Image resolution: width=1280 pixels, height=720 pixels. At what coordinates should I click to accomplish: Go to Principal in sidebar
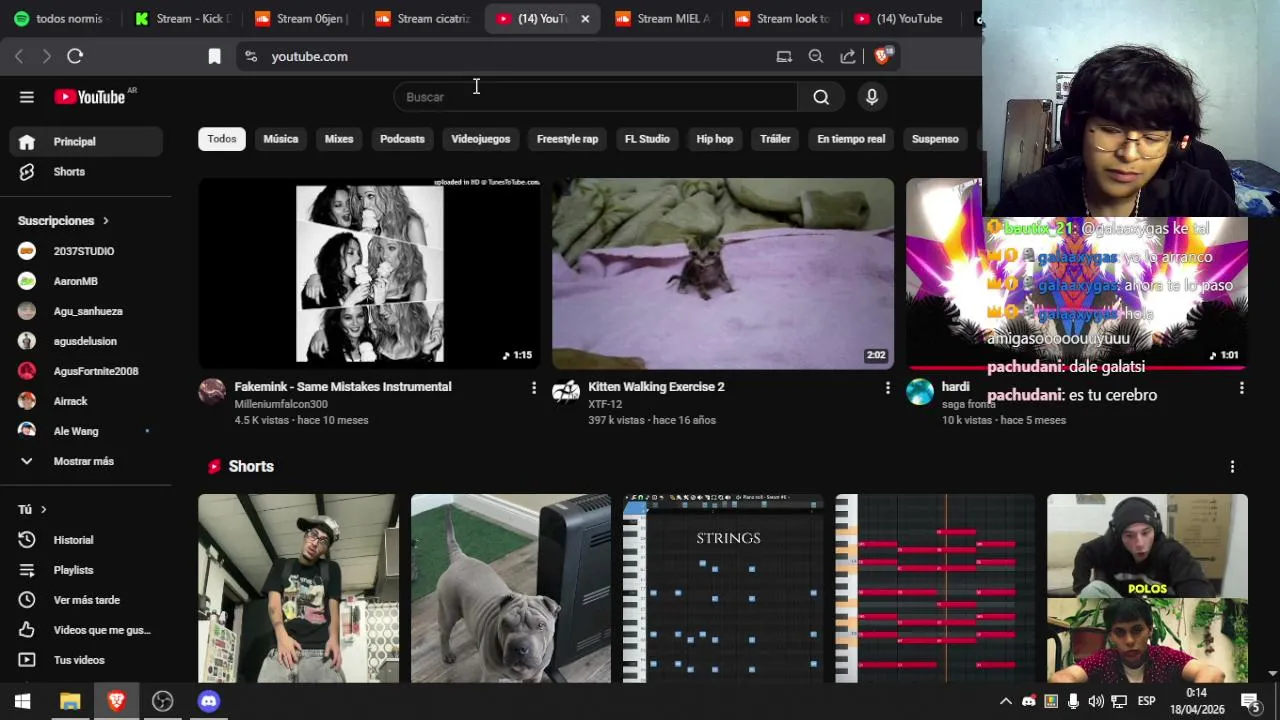[x=86, y=142]
